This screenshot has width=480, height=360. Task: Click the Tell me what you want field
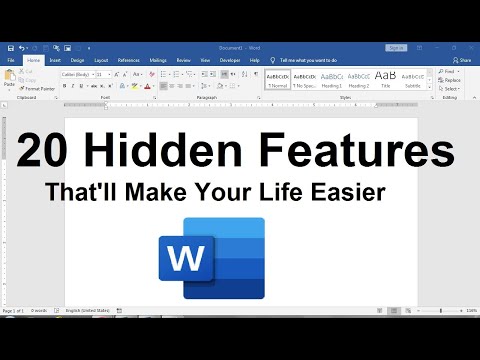308,60
